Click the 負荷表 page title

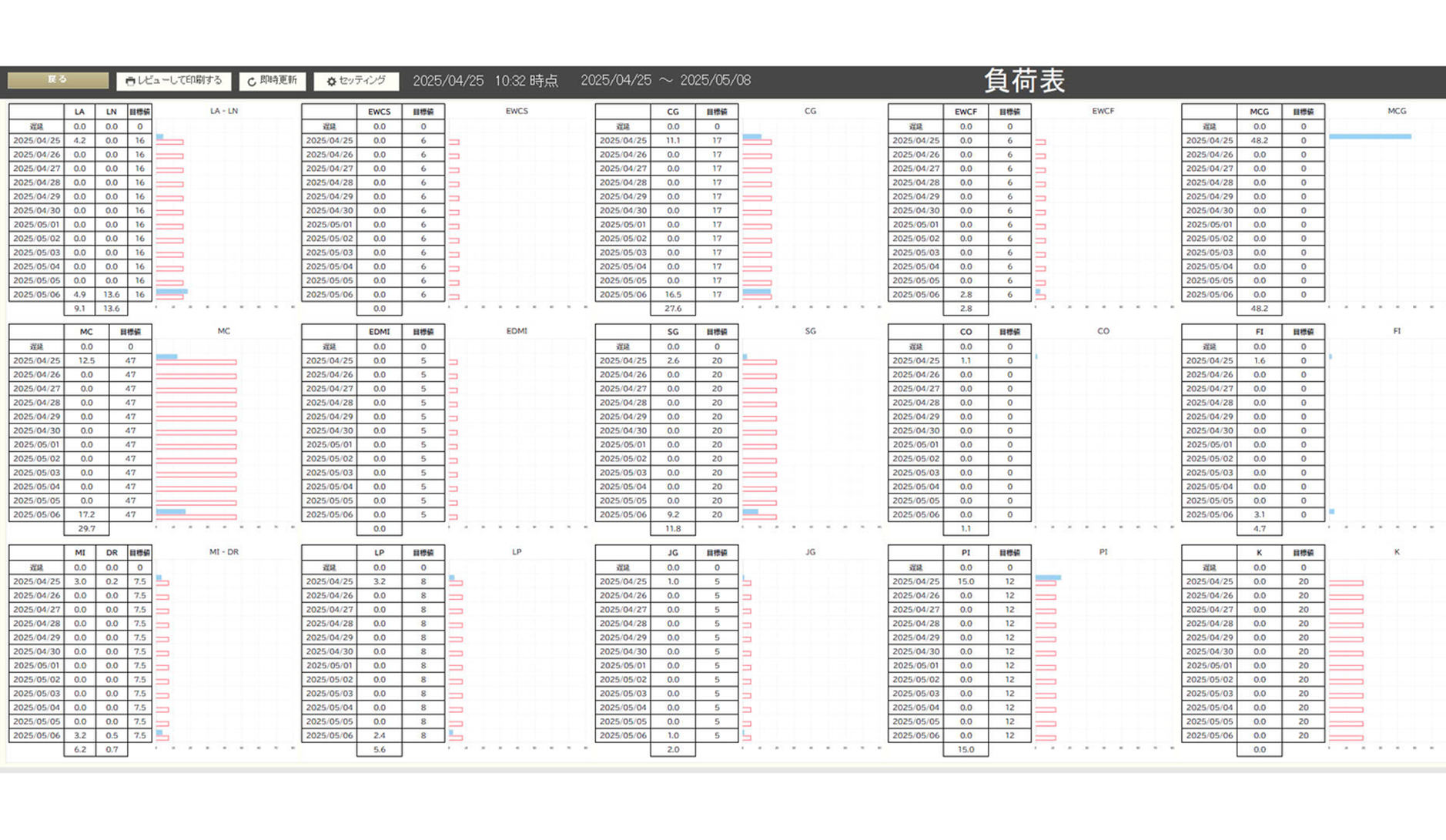[x=1024, y=81]
